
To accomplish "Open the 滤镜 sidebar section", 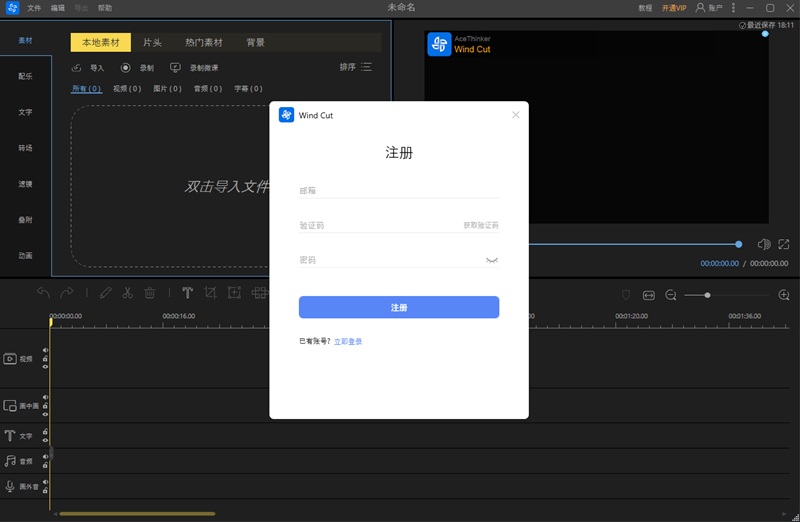I will (25, 184).
